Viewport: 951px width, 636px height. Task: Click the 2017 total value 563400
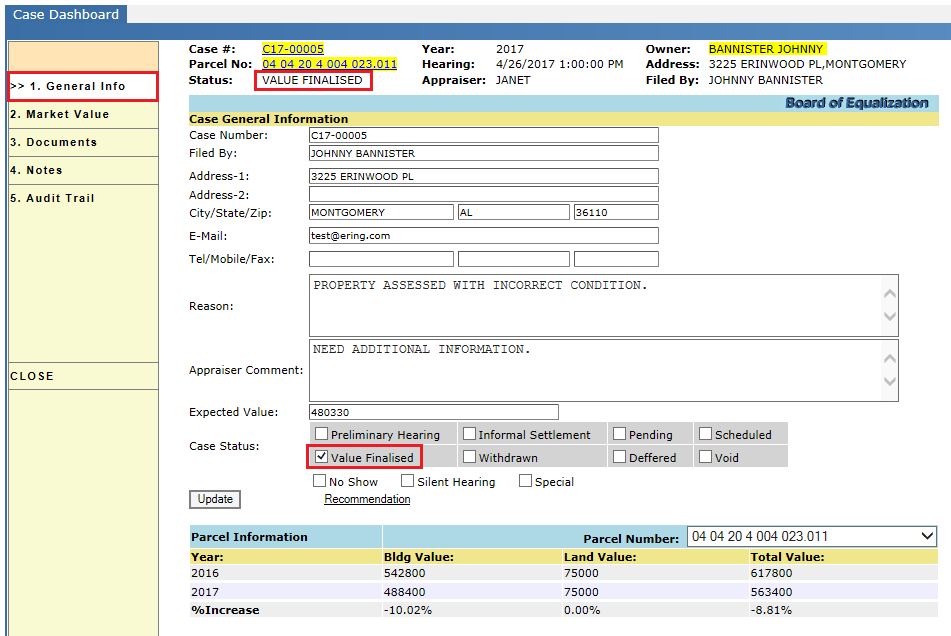[x=771, y=592]
